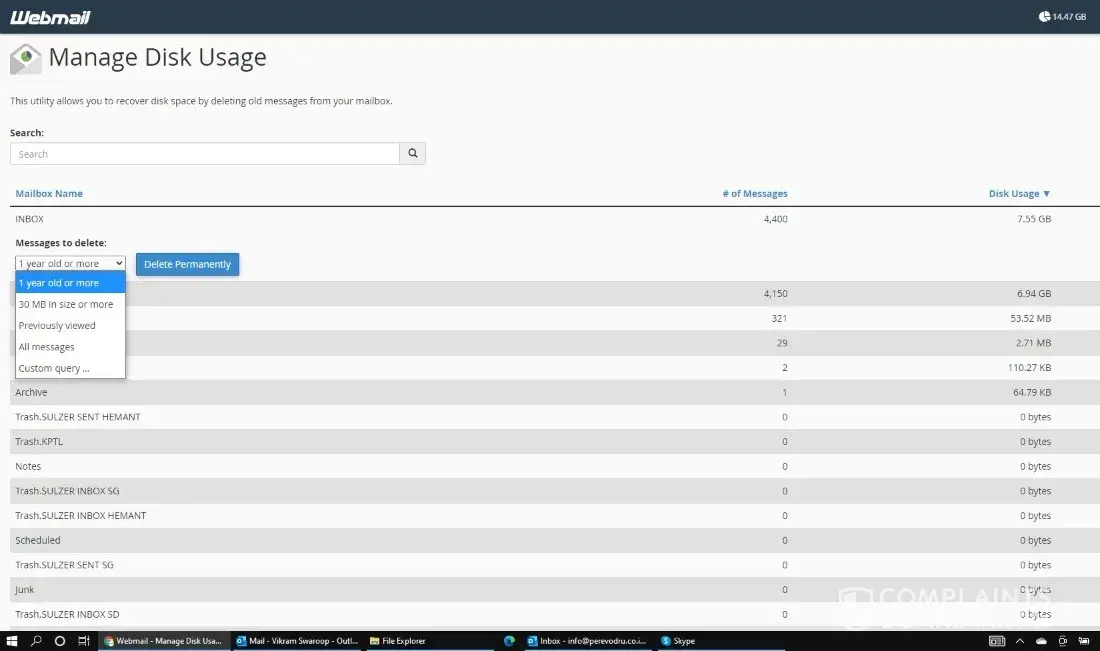Show hidden system tray icons

point(1020,641)
